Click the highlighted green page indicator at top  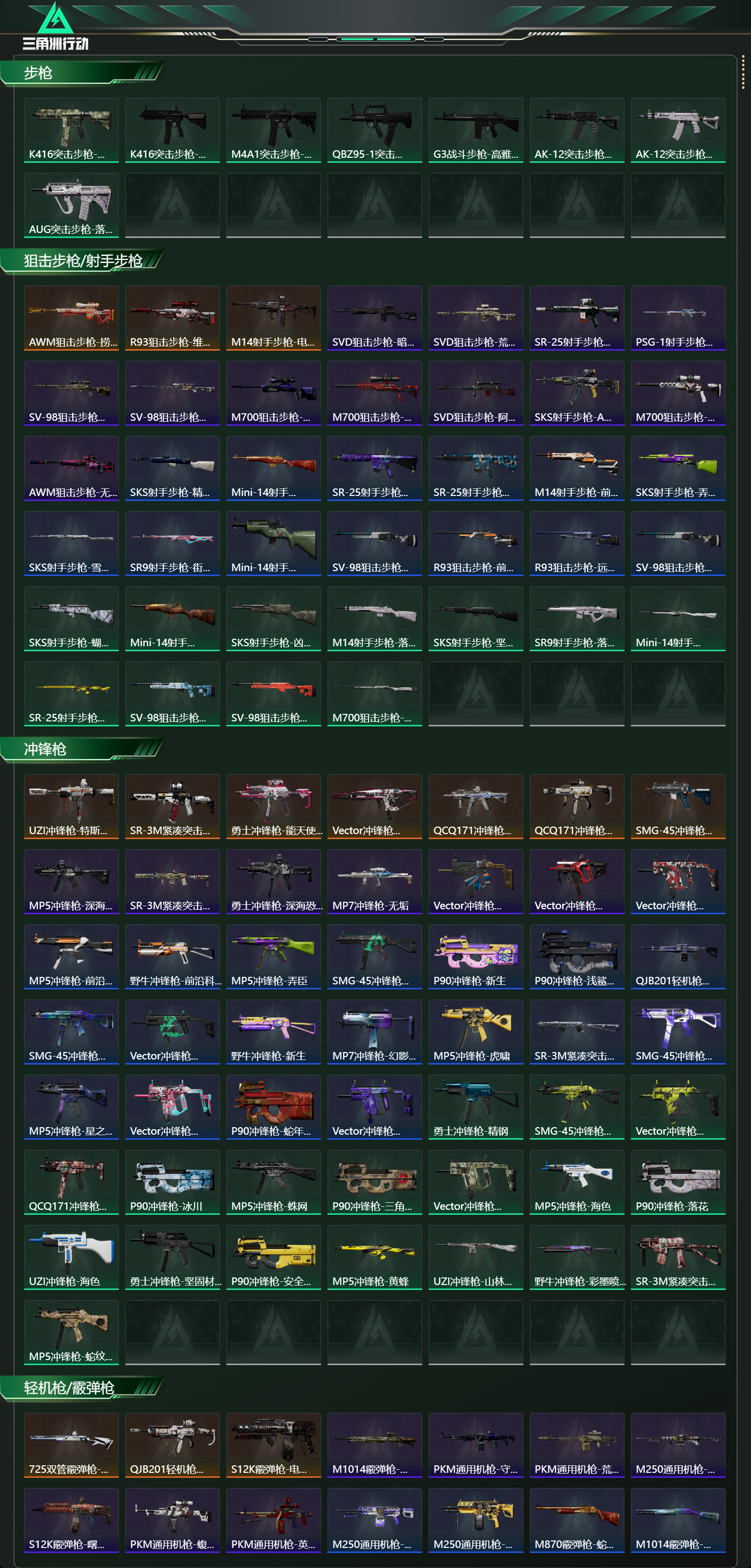point(376,39)
